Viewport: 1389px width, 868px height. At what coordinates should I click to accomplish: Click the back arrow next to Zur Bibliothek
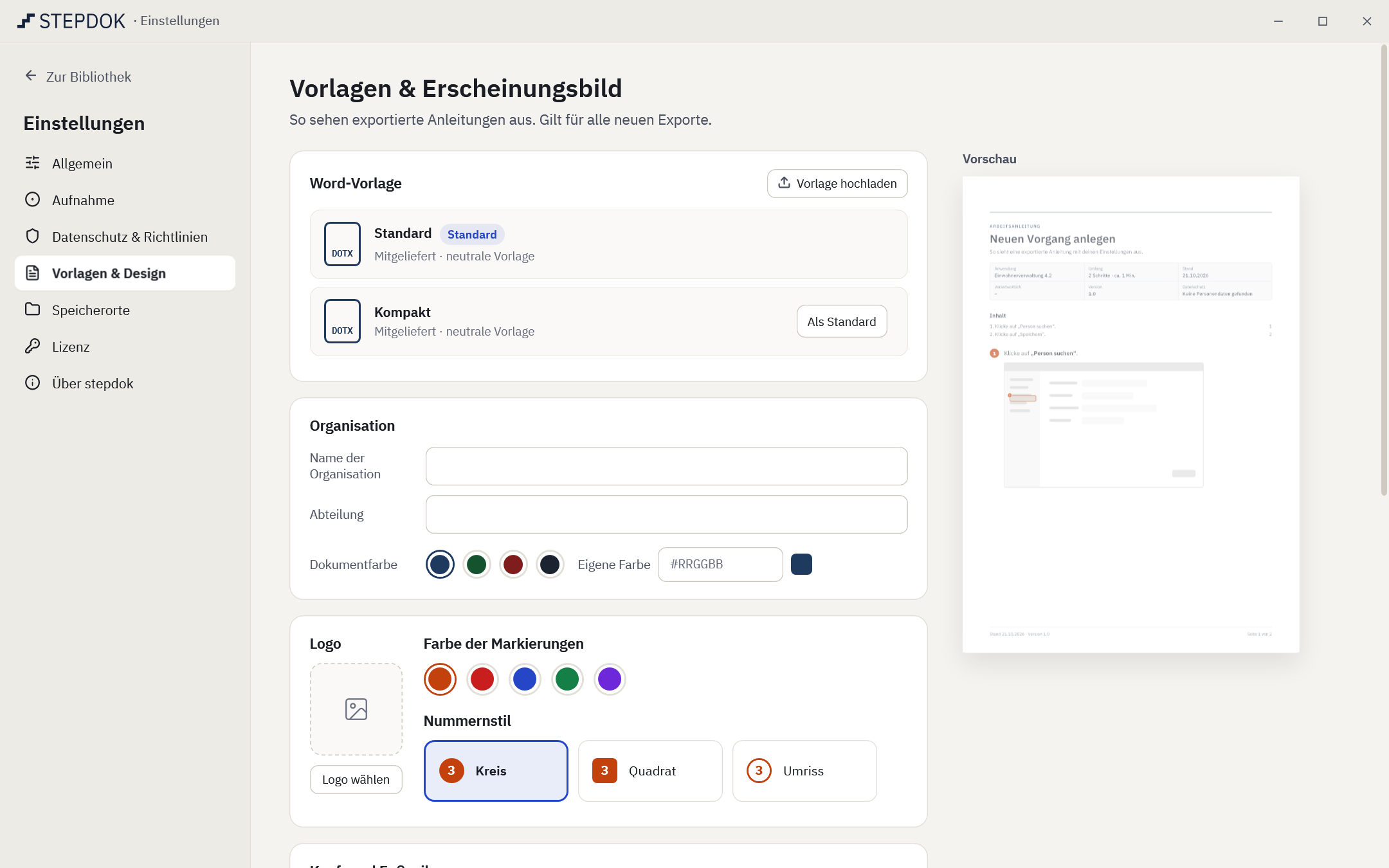pos(31,76)
